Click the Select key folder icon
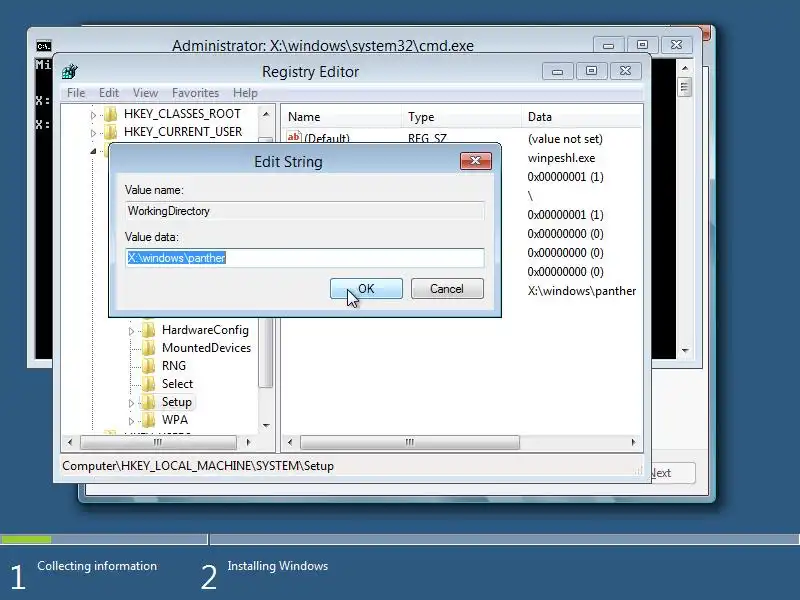The height and width of the screenshot is (600, 800). (x=148, y=384)
